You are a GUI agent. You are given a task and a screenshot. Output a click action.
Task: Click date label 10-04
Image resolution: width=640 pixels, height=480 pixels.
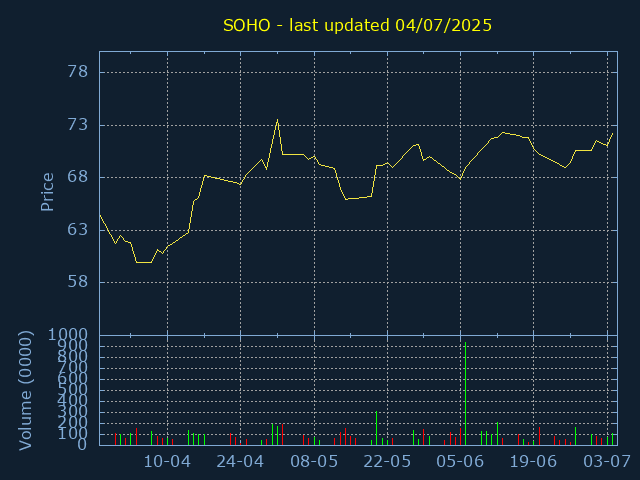(167, 462)
